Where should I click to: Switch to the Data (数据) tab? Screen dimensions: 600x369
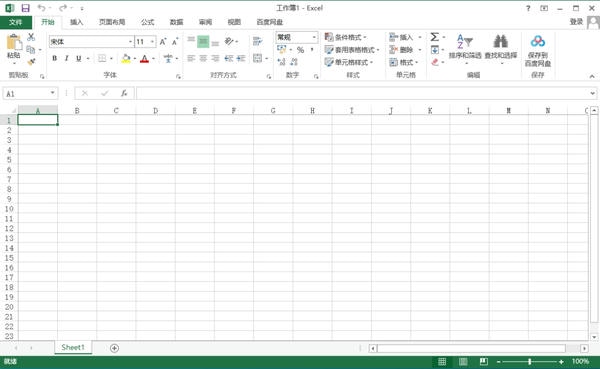pyautogui.click(x=176, y=22)
